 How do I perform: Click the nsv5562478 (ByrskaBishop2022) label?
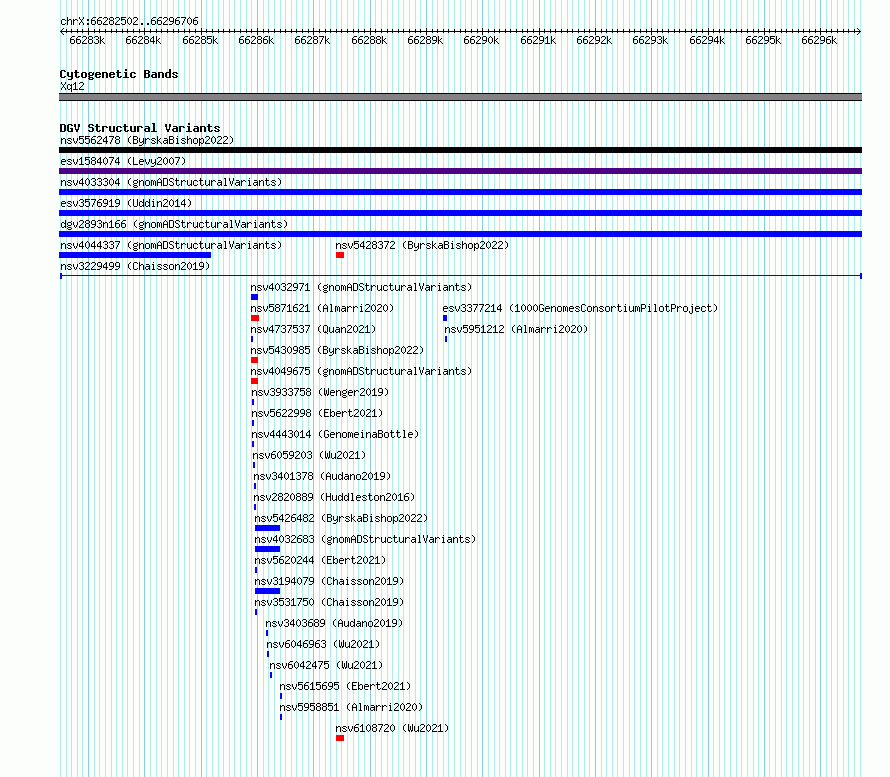tap(147, 140)
